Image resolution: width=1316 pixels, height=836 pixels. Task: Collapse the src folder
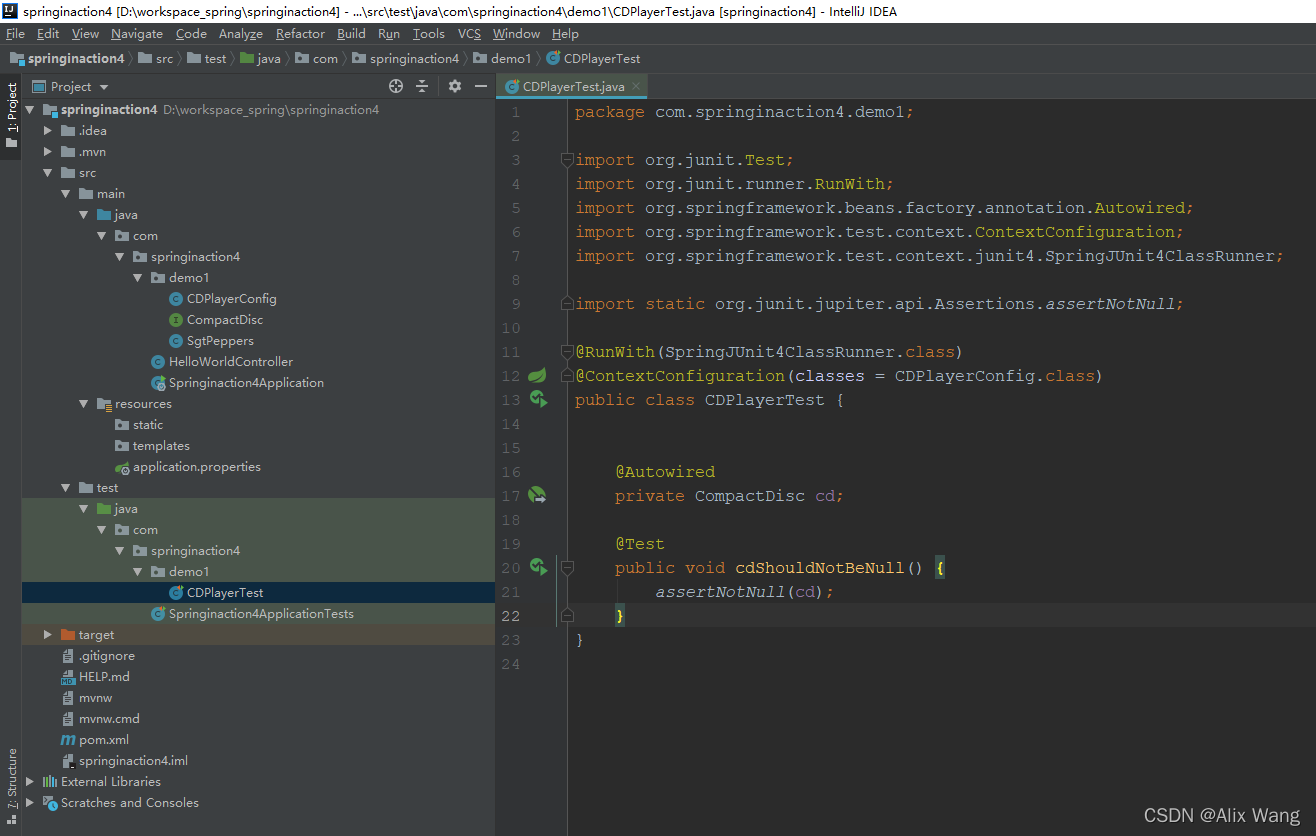coord(48,173)
